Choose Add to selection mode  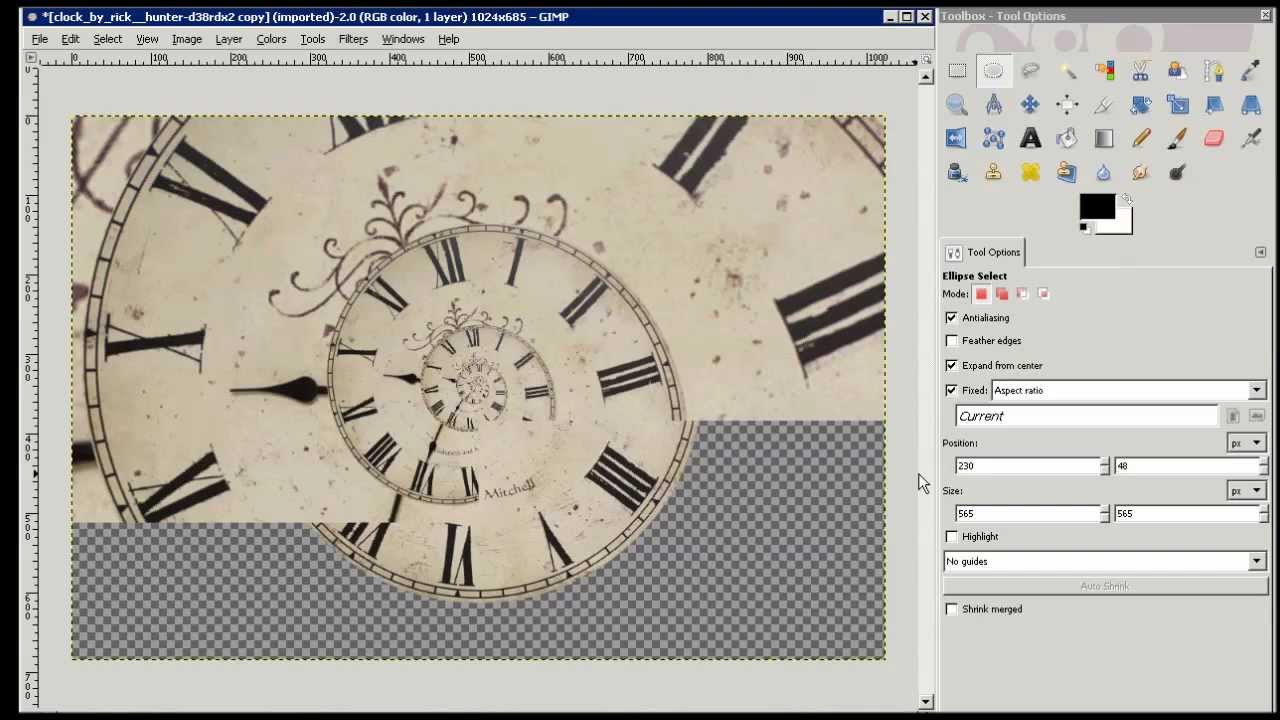[x=1002, y=294]
